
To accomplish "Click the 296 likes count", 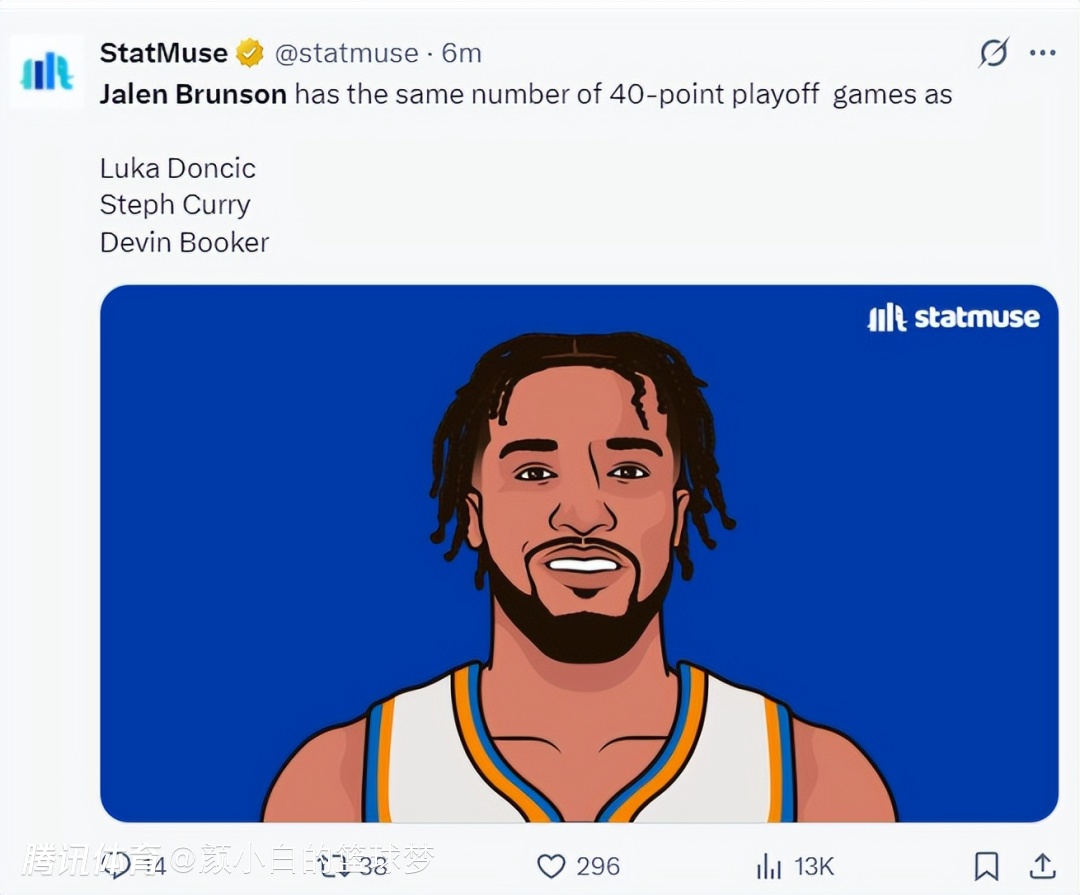I will (598, 866).
